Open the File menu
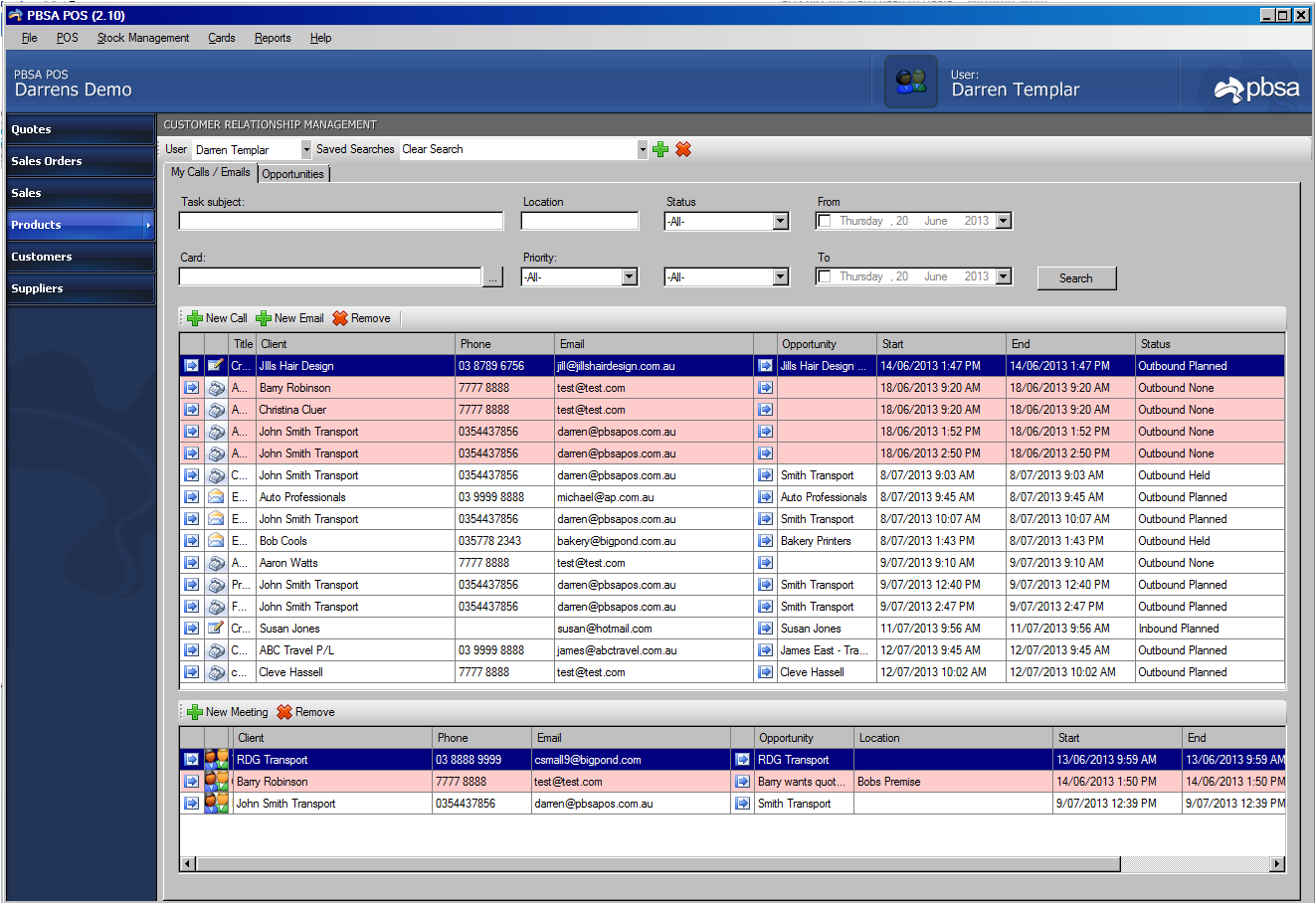The image size is (1316, 904). click(x=30, y=38)
